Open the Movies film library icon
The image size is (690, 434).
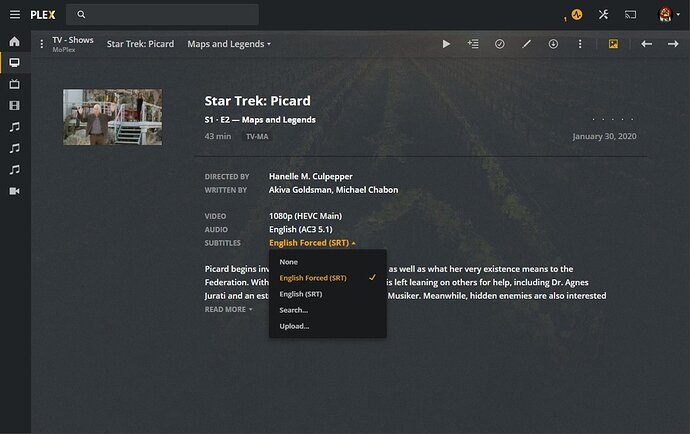click(15, 105)
